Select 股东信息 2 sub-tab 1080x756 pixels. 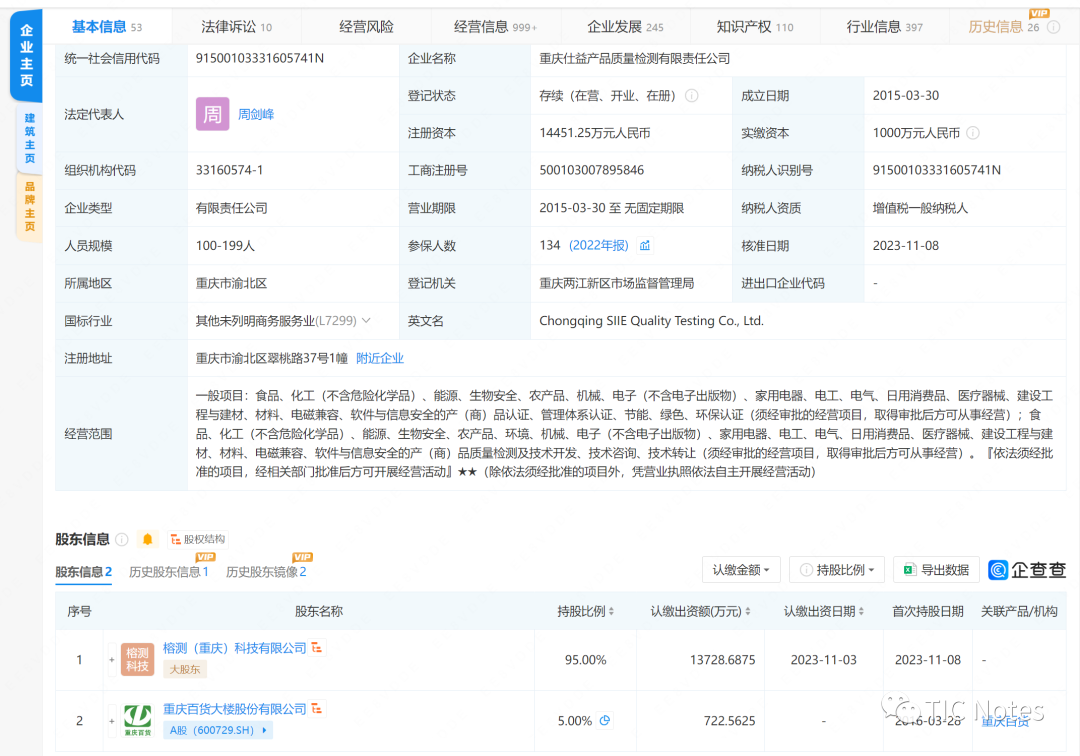(x=83, y=571)
